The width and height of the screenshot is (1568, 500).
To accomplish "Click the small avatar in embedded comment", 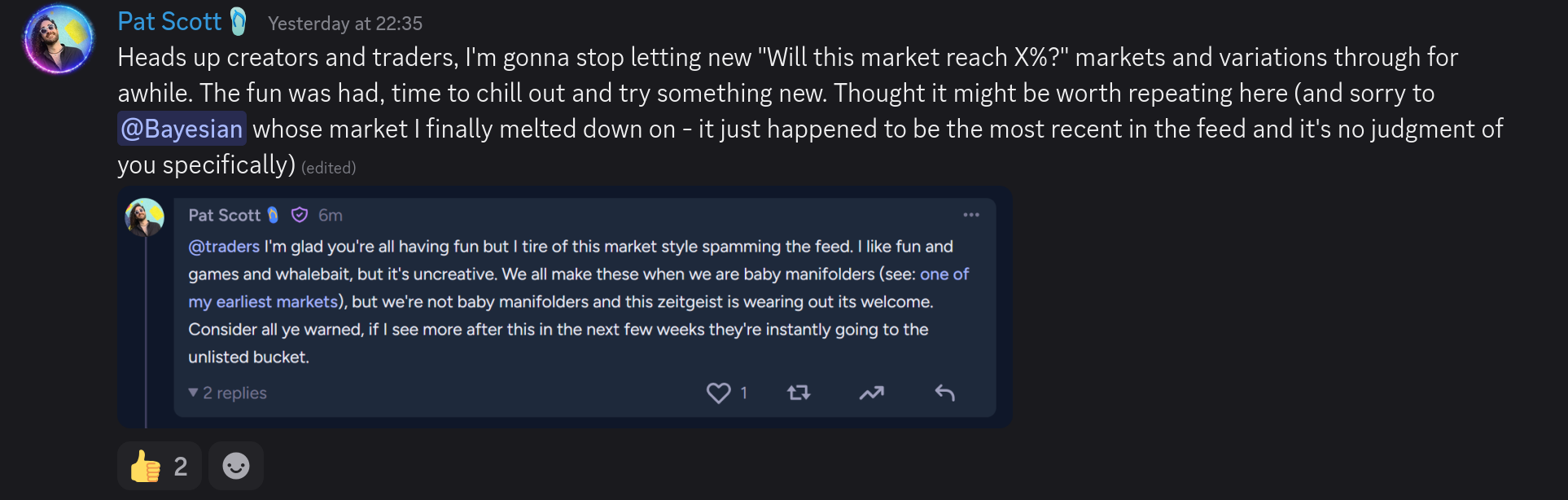I will pyautogui.click(x=145, y=217).
